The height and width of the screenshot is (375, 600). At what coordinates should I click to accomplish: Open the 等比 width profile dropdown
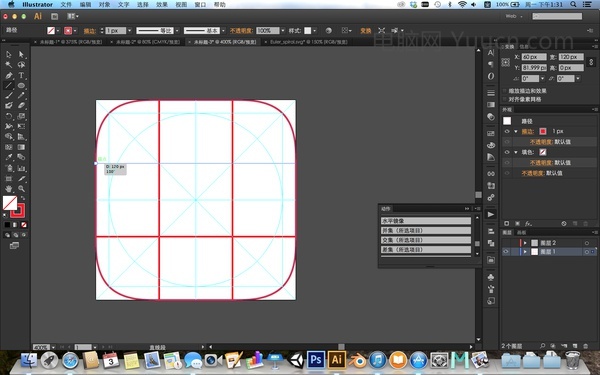(x=177, y=31)
